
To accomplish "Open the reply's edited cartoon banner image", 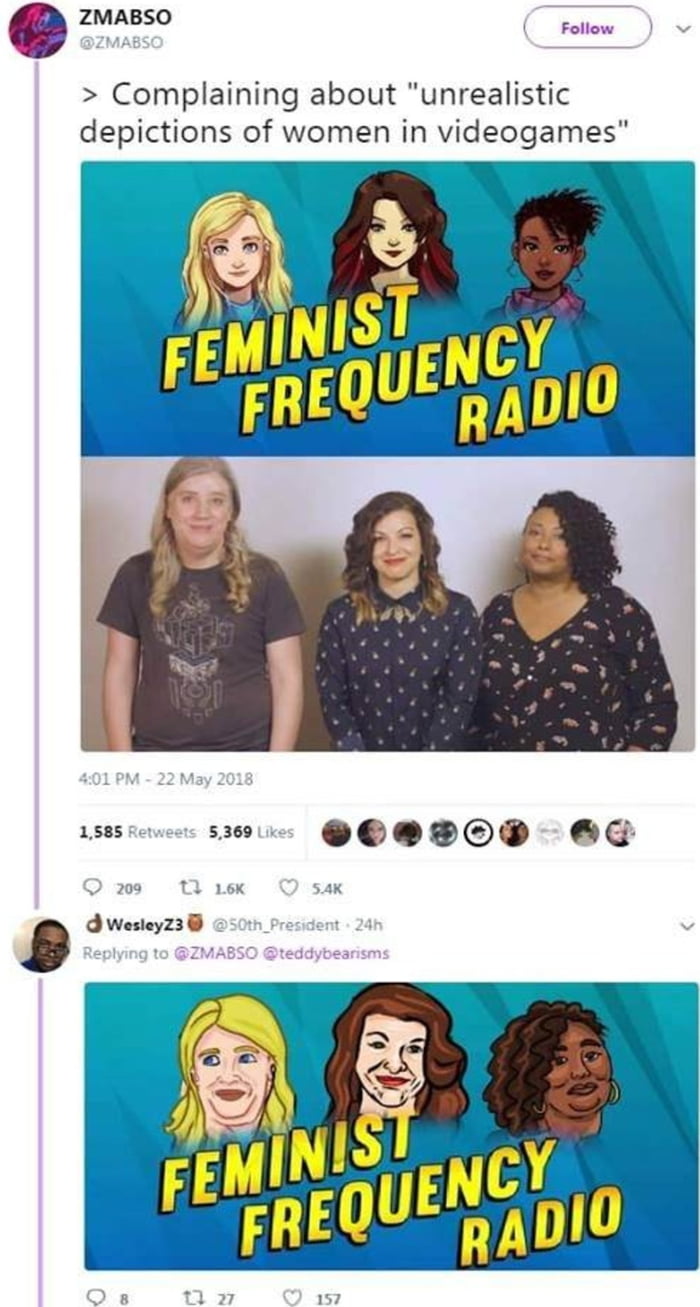I will pyautogui.click(x=387, y=1127).
